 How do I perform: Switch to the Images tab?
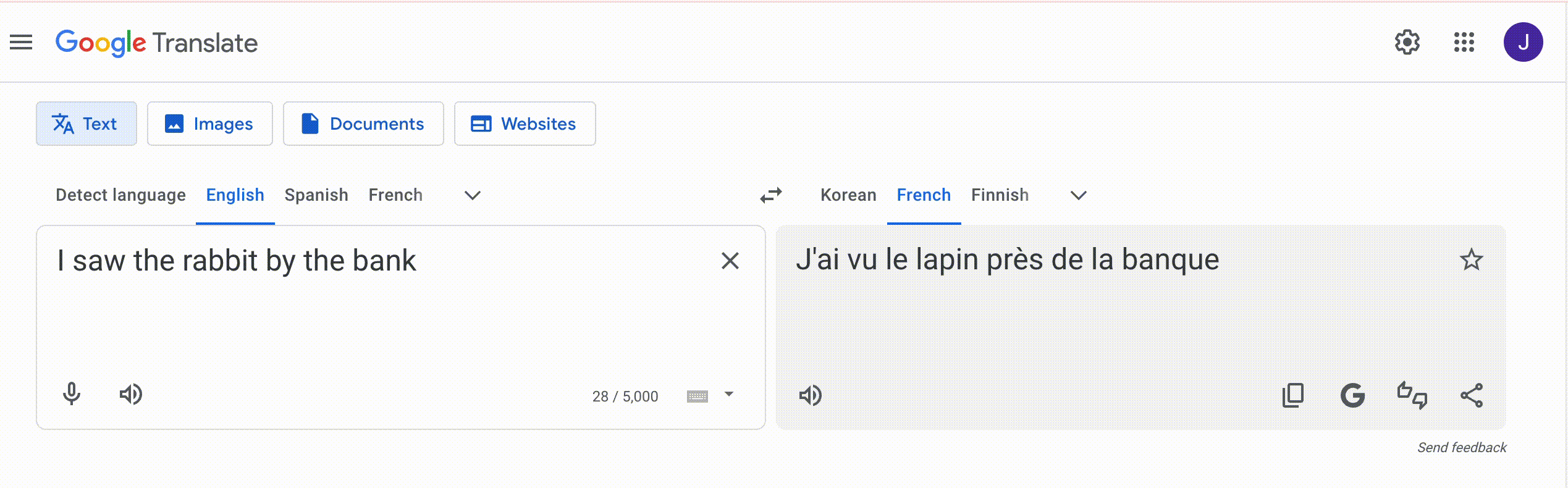coord(209,124)
